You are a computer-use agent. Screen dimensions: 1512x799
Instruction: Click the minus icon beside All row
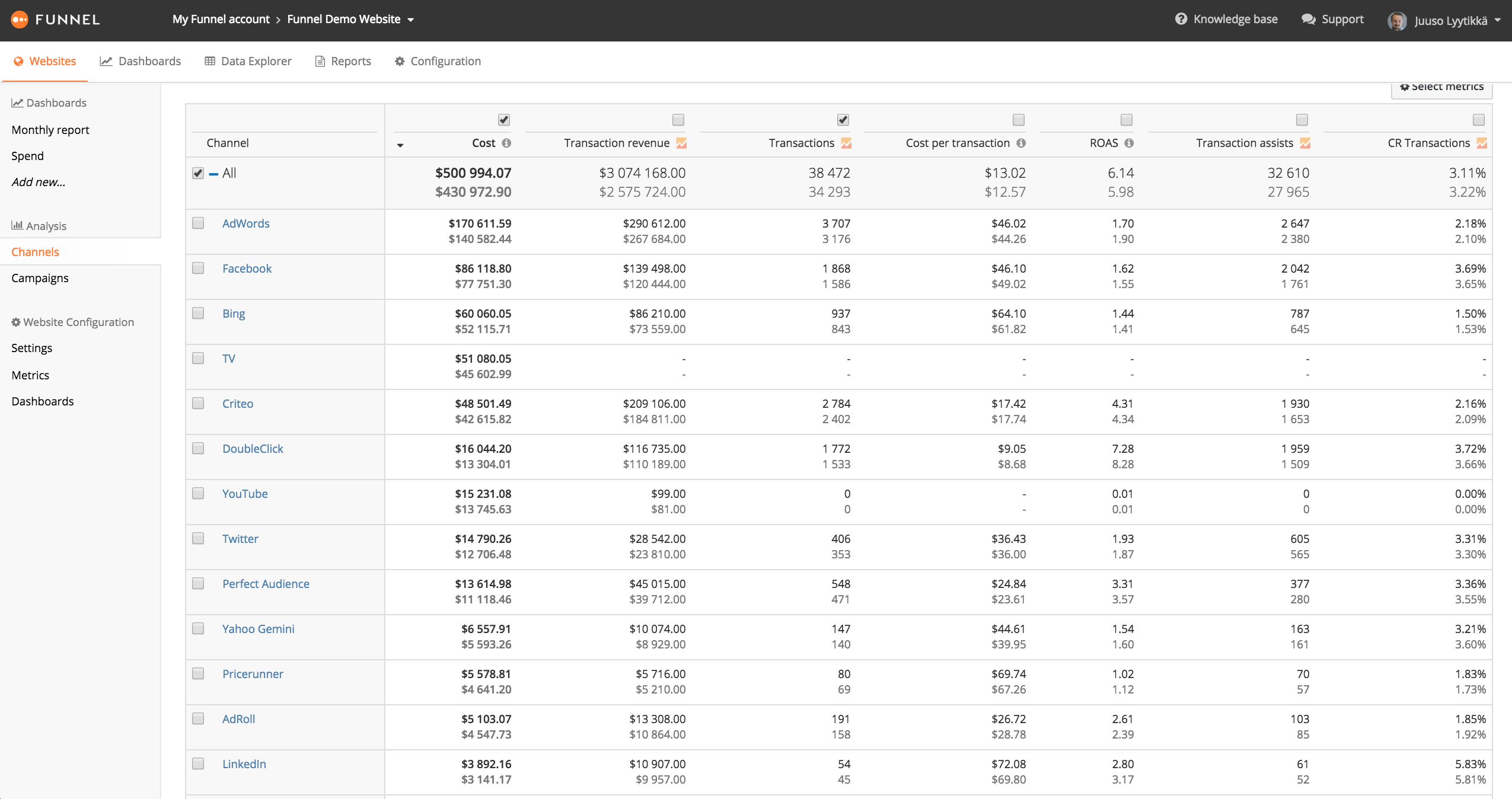[213, 174]
